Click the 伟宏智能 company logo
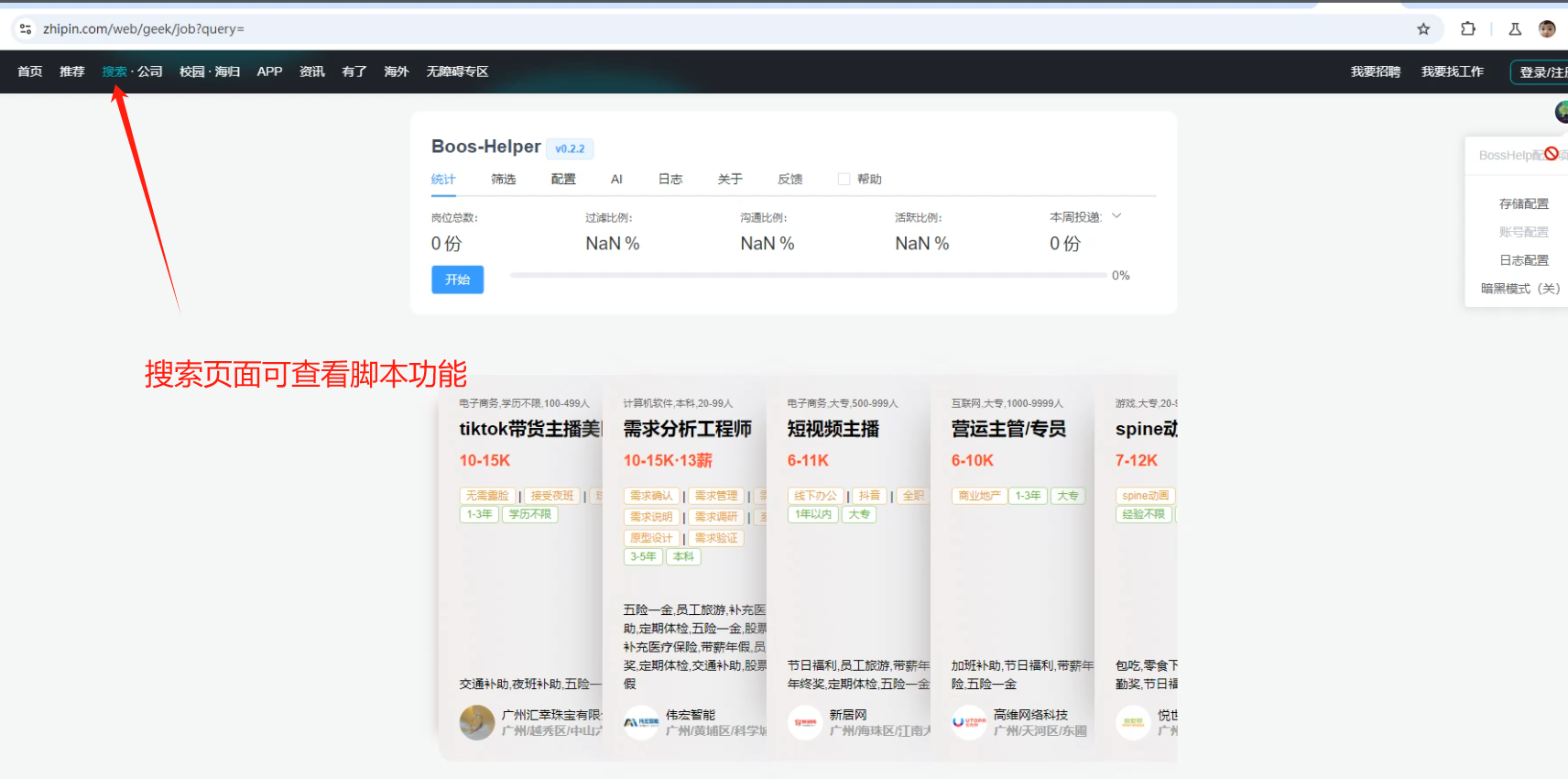Viewport: 1568px width, 779px height. pos(641,722)
